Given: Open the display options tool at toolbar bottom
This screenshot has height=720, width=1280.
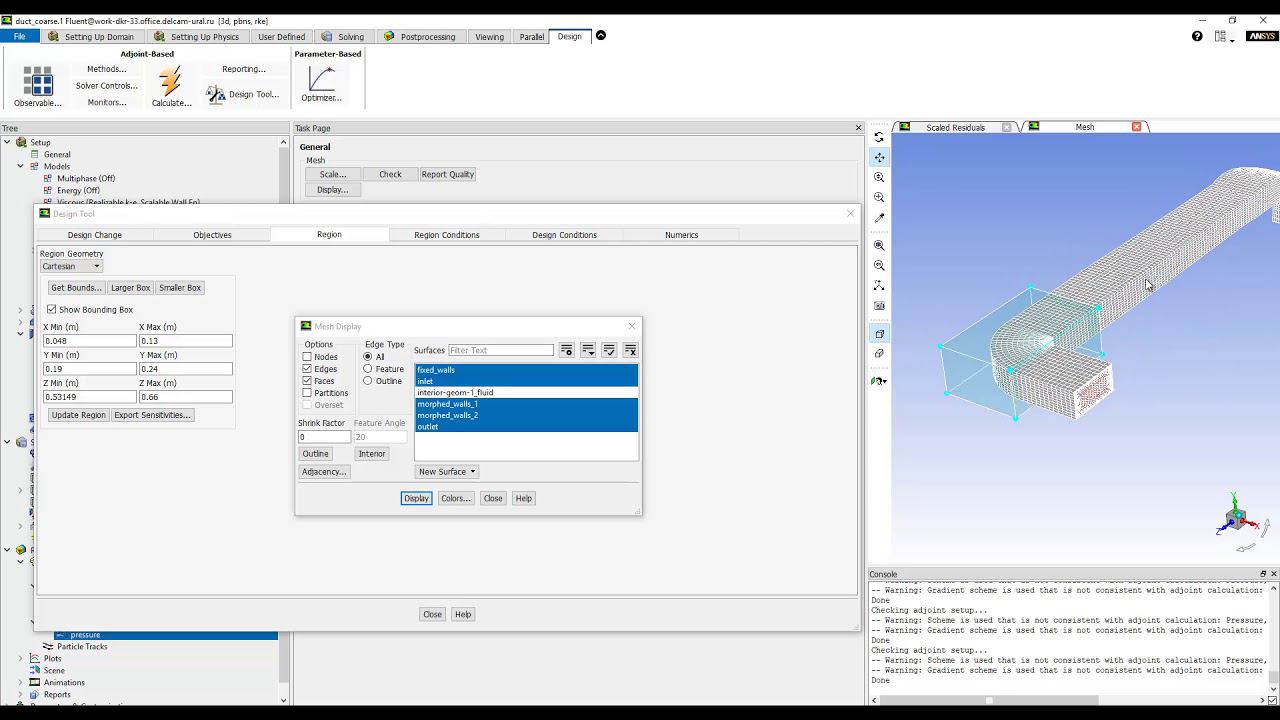Looking at the screenshot, I should (x=879, y=381).
